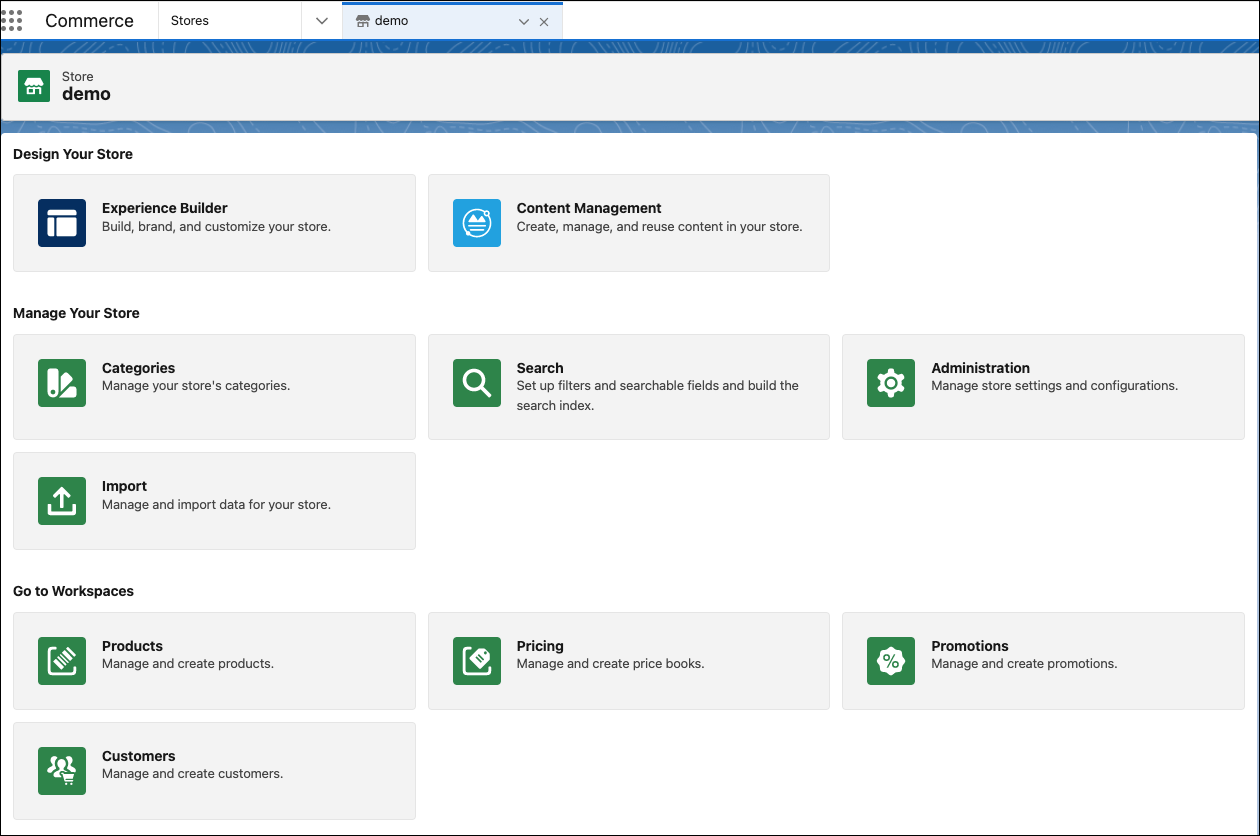Click 'Manage and create products.' text

coord(188,663)
